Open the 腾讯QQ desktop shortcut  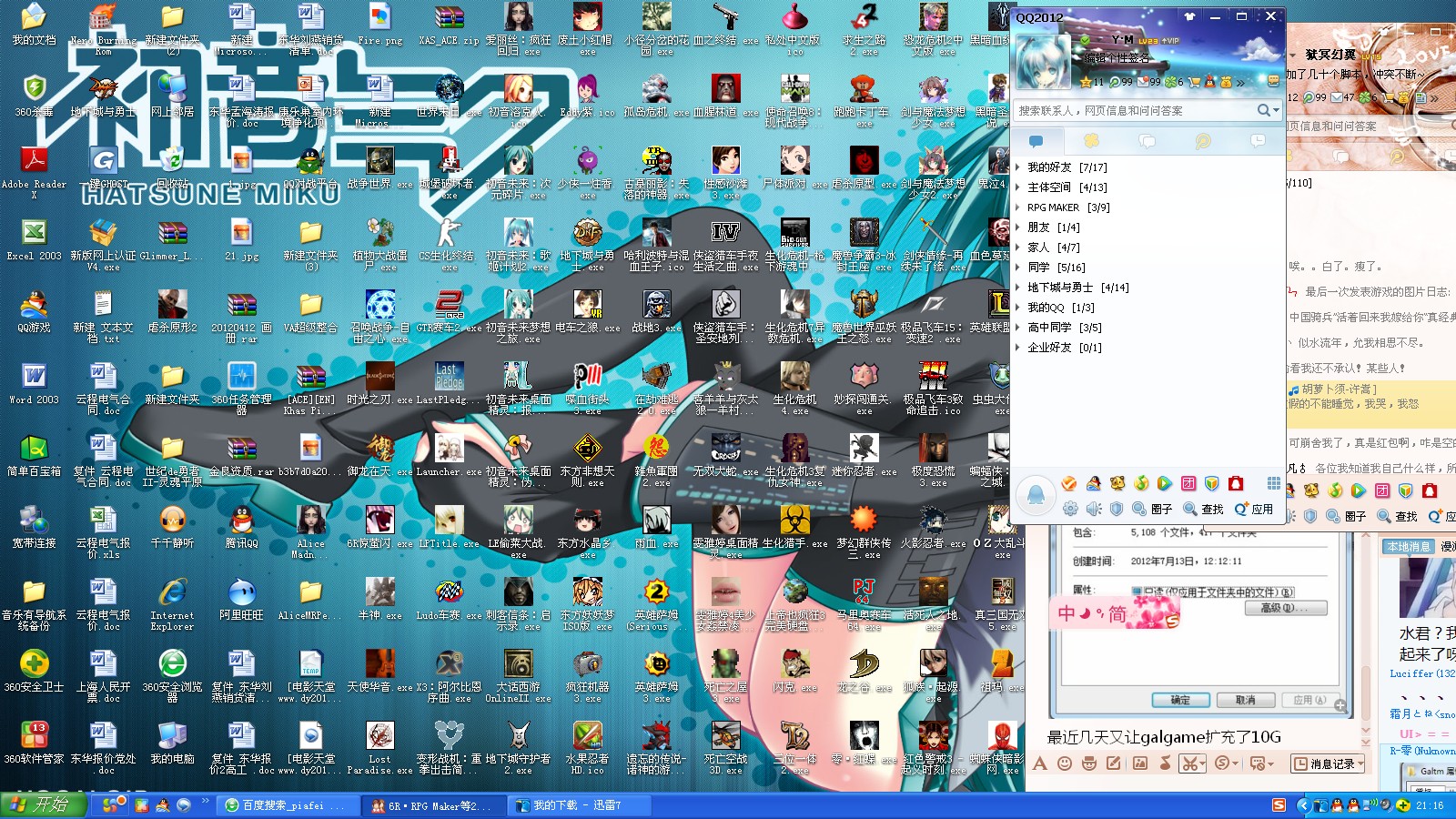pyautogui.click(x=241, y=529)
